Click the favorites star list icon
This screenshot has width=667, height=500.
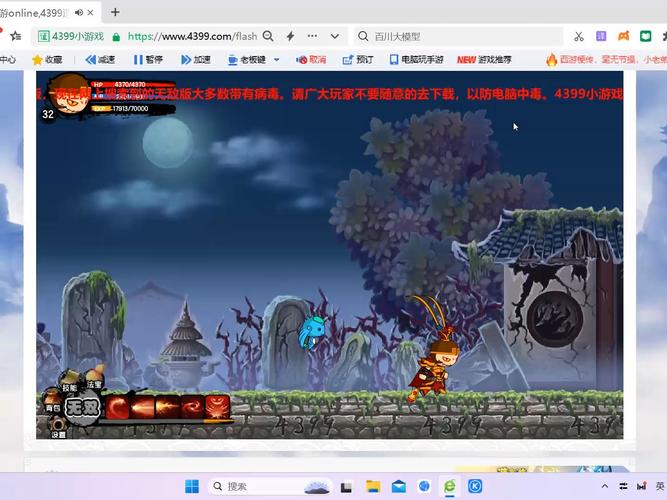[x=15, y=36]
